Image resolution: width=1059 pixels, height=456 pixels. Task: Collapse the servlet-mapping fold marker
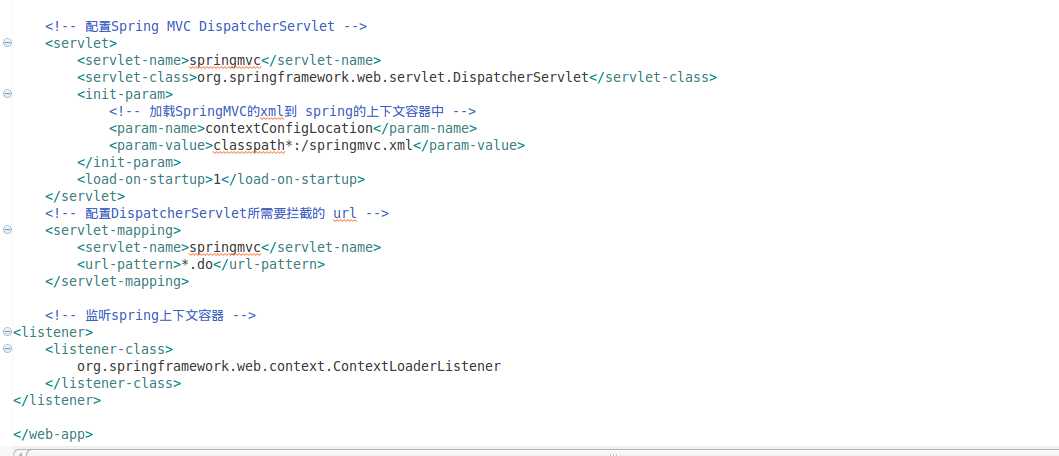[x=7, y=230]
